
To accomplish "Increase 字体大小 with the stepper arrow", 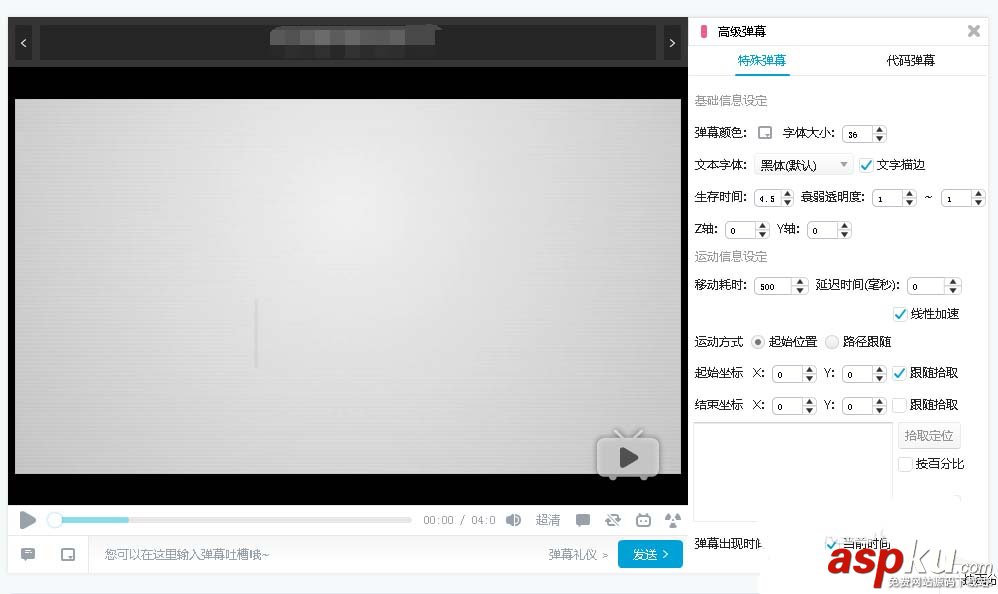I will point(879,129).
